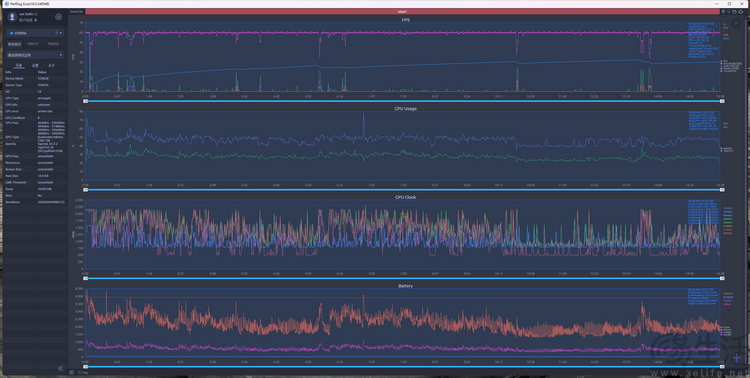Click the round play/start recording button
750x378 pixels.
pos(736,23)
